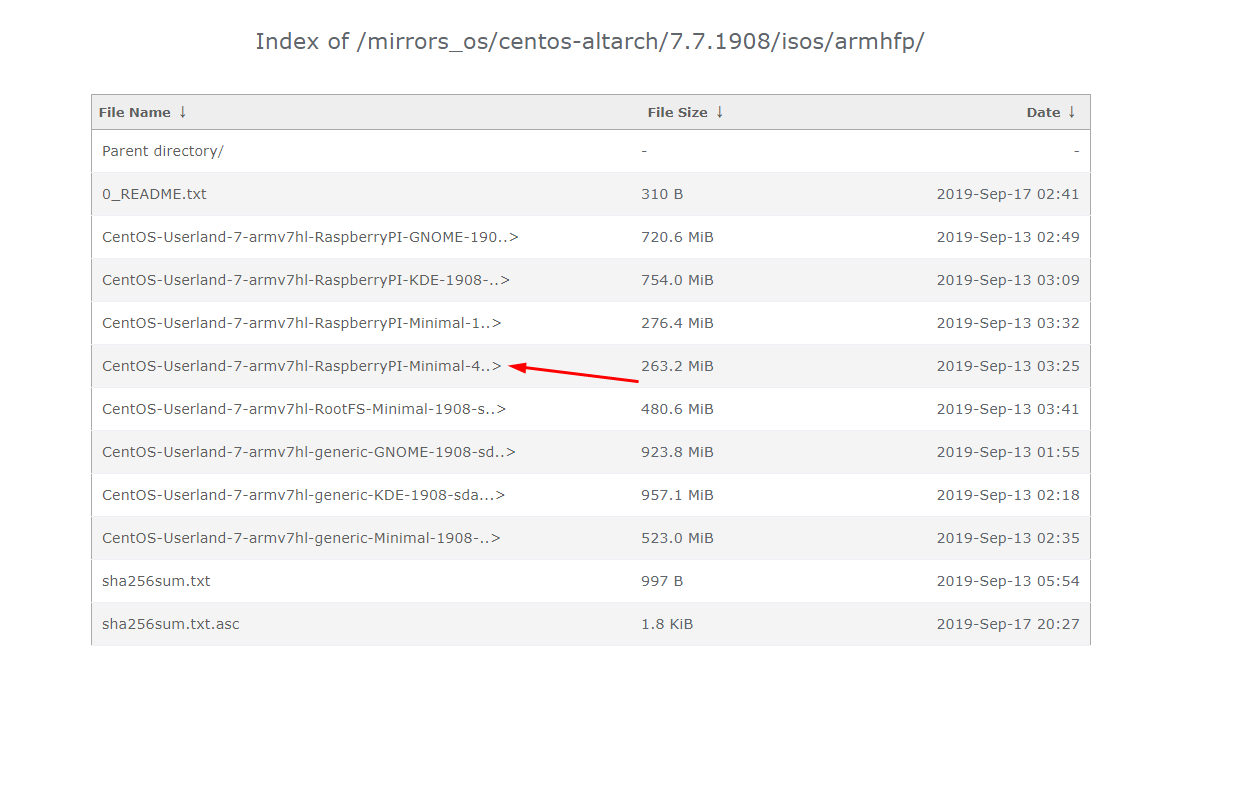Click the date 2019-Sep-13 03:25
Screen dimensions: 1253x802
[1008, 366]
